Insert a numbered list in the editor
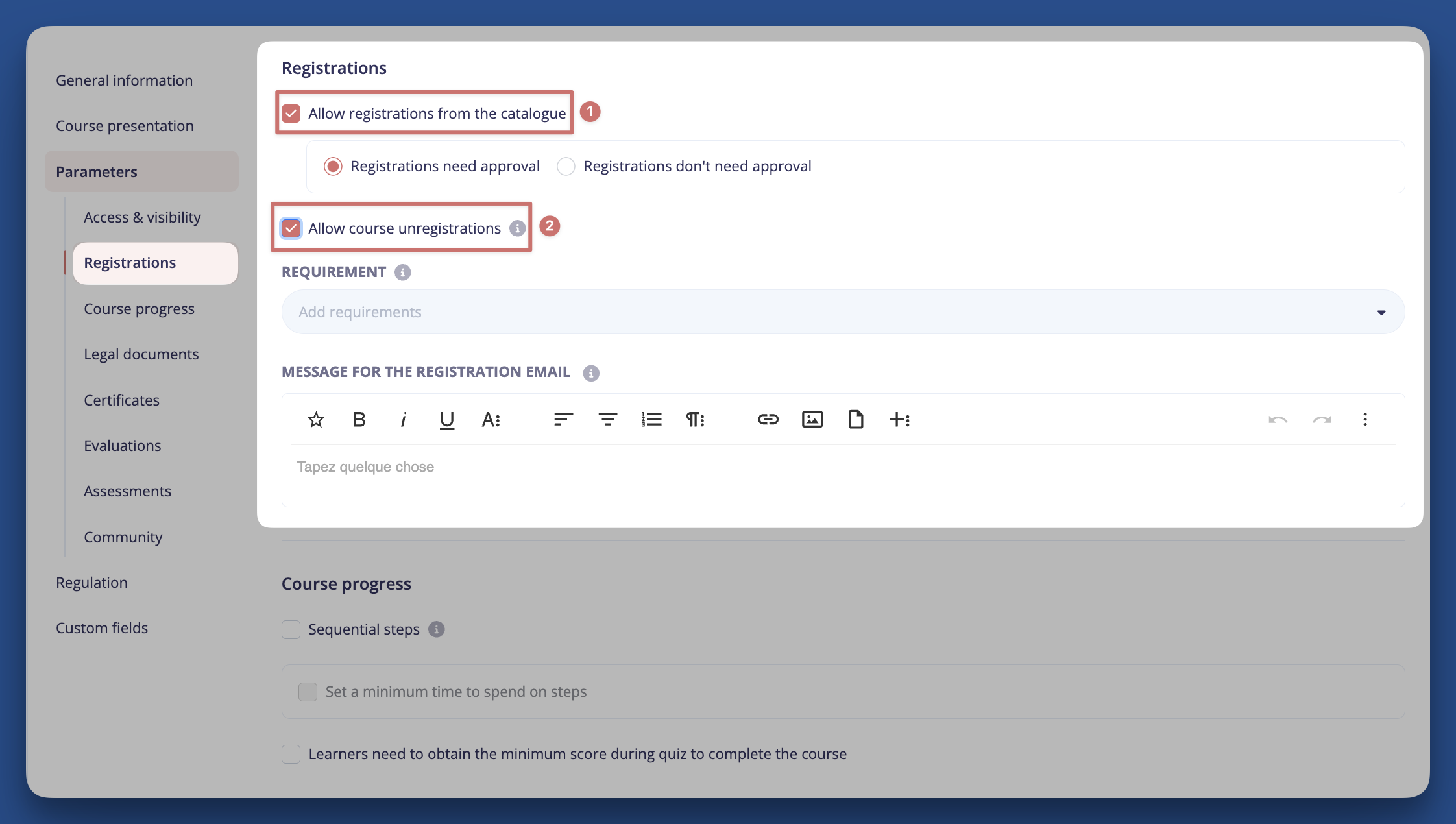The height and width of the screenshot is (824, 1456). pos(651,420)
